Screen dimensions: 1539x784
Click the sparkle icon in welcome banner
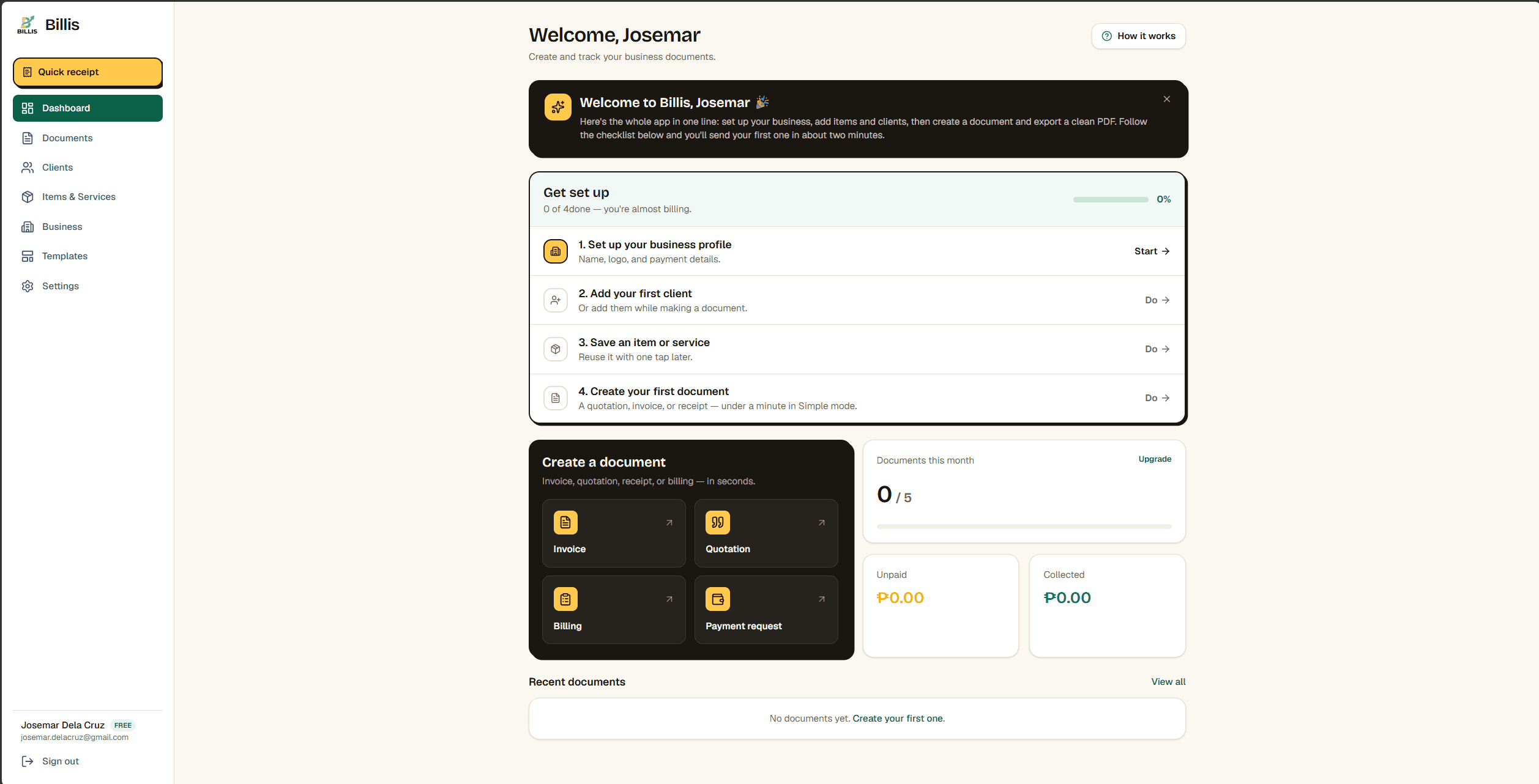point(557,107)
